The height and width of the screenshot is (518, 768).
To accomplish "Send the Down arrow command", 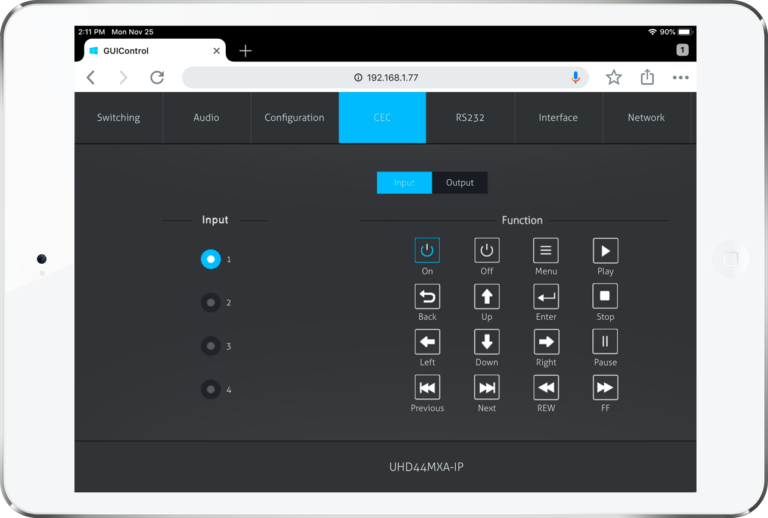I will [x=487, y=342].
